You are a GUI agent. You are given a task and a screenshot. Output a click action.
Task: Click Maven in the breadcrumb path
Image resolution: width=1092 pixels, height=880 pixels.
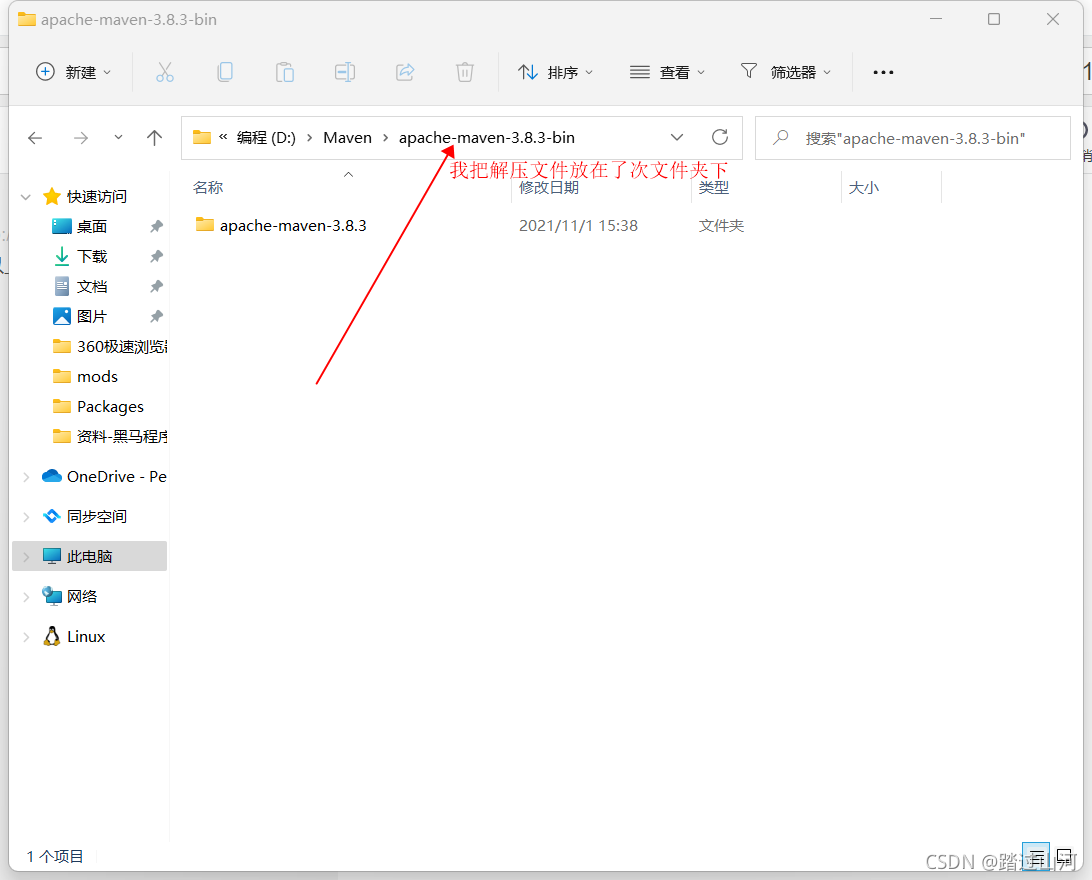click(347, 137)
